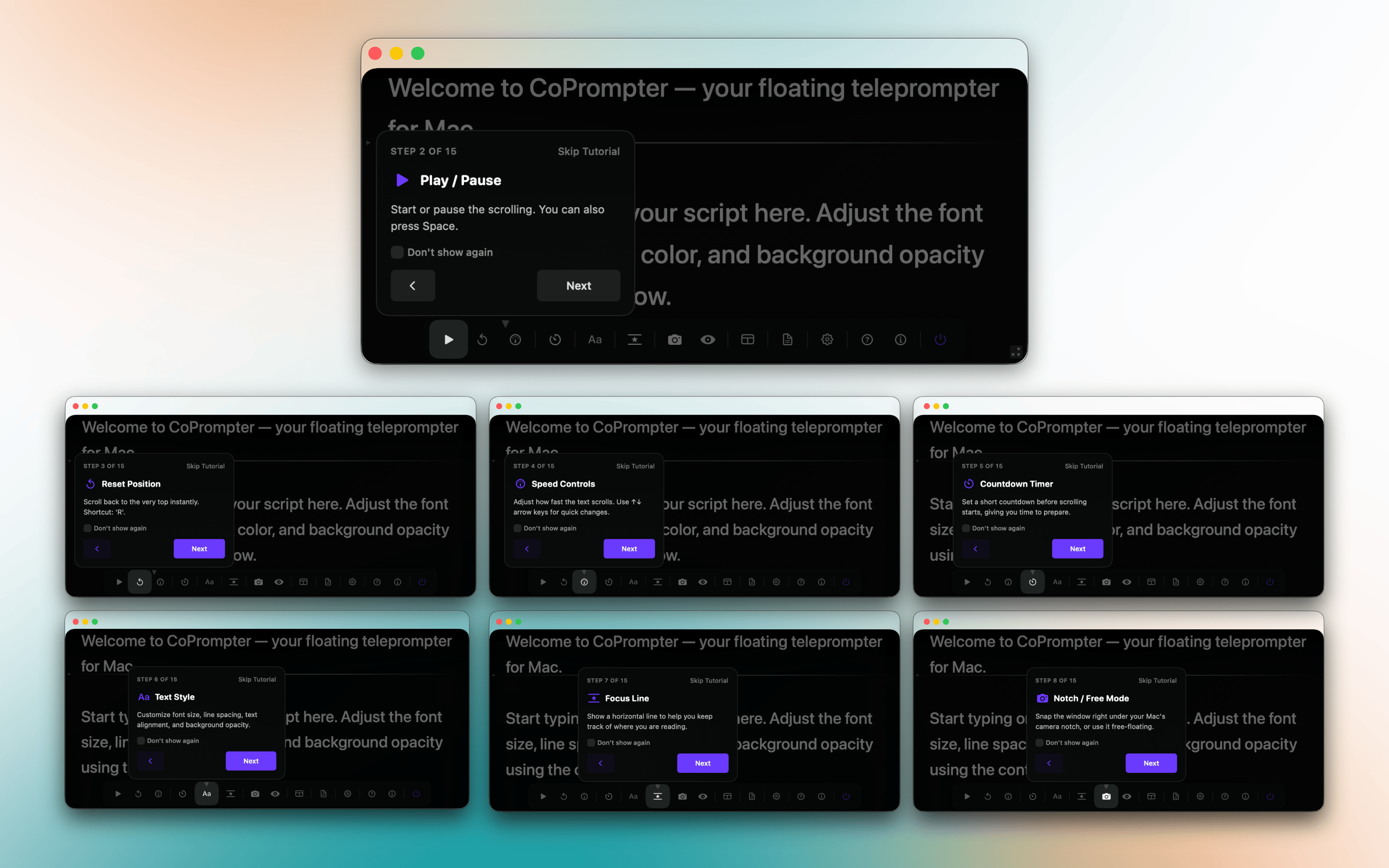Check Don't show again in Speed Controls popup

[x=517, y=528]
